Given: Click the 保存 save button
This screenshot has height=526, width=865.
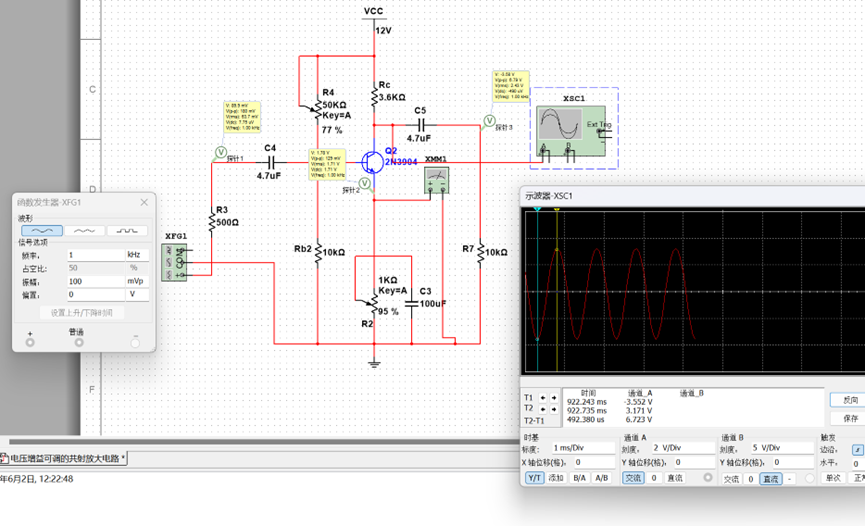Looking at the screenshot, I should click(x=850, y=418).
